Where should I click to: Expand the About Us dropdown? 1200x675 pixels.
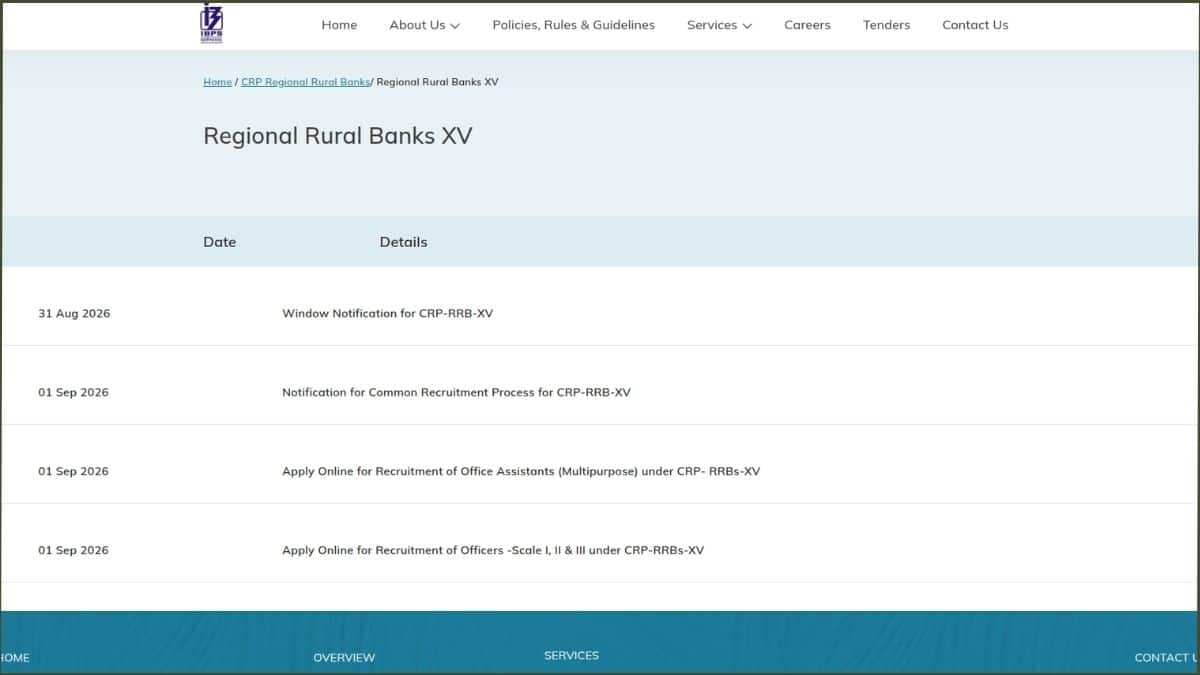[x=425, y=25]
